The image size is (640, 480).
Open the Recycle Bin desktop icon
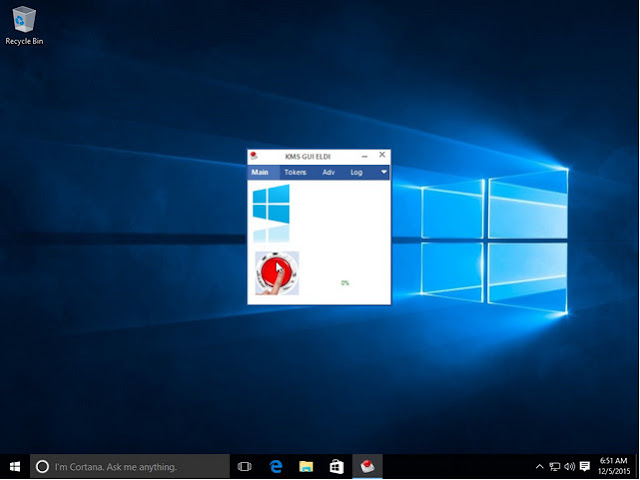pos(24,25)
